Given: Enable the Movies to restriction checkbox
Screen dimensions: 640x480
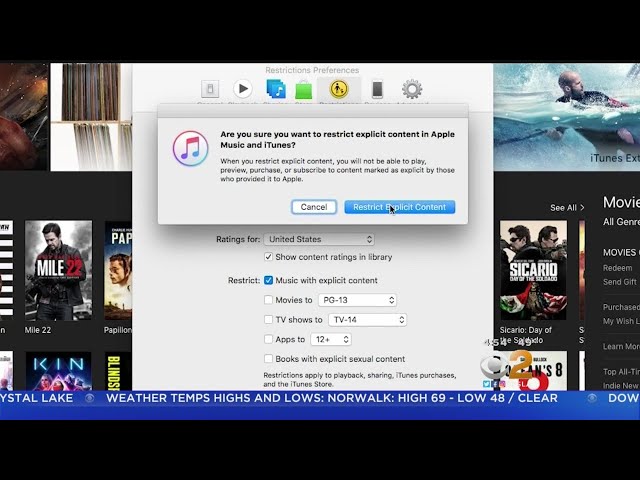Looking at the screenshot, I should pyautogui.click(x=268, y=300).
